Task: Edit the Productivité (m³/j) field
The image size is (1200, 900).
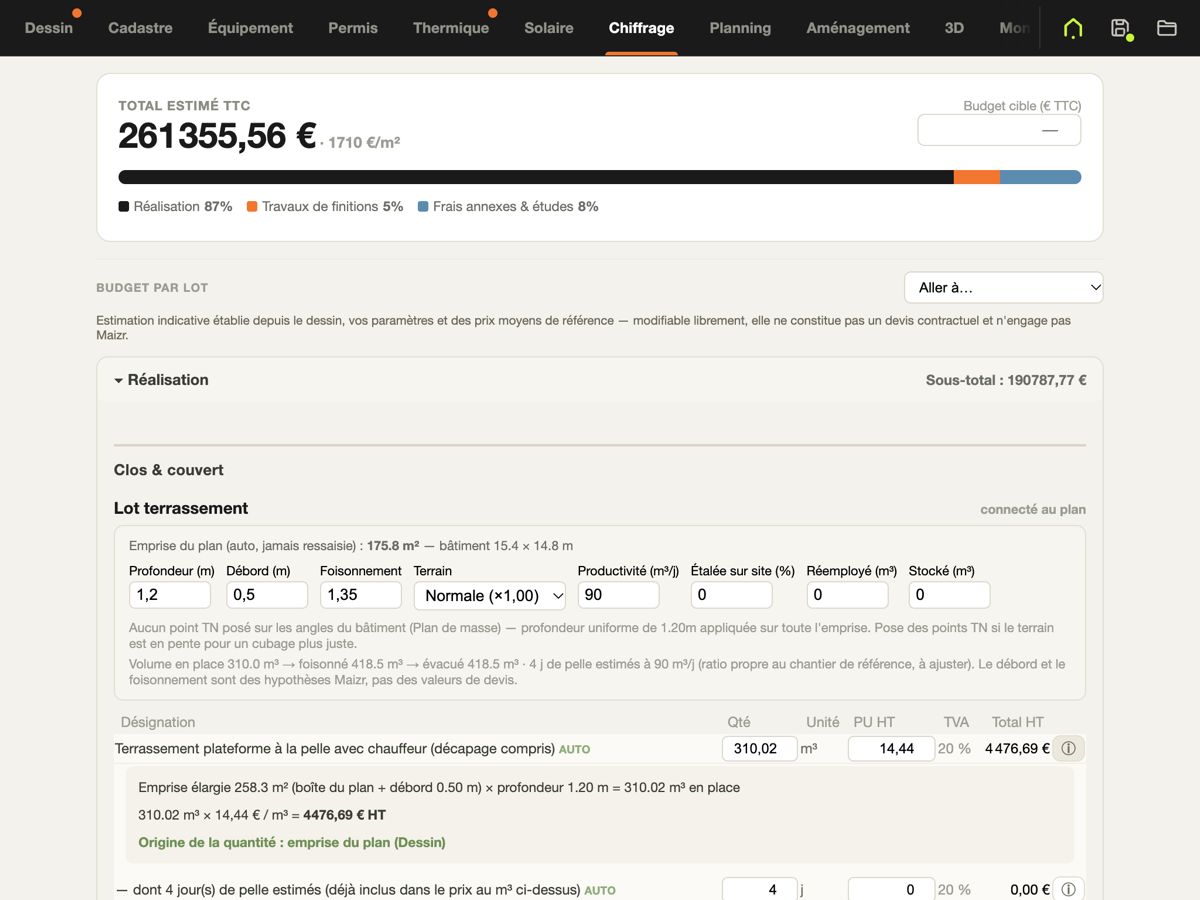Action: pyautogui.click(x=619, y=595)
